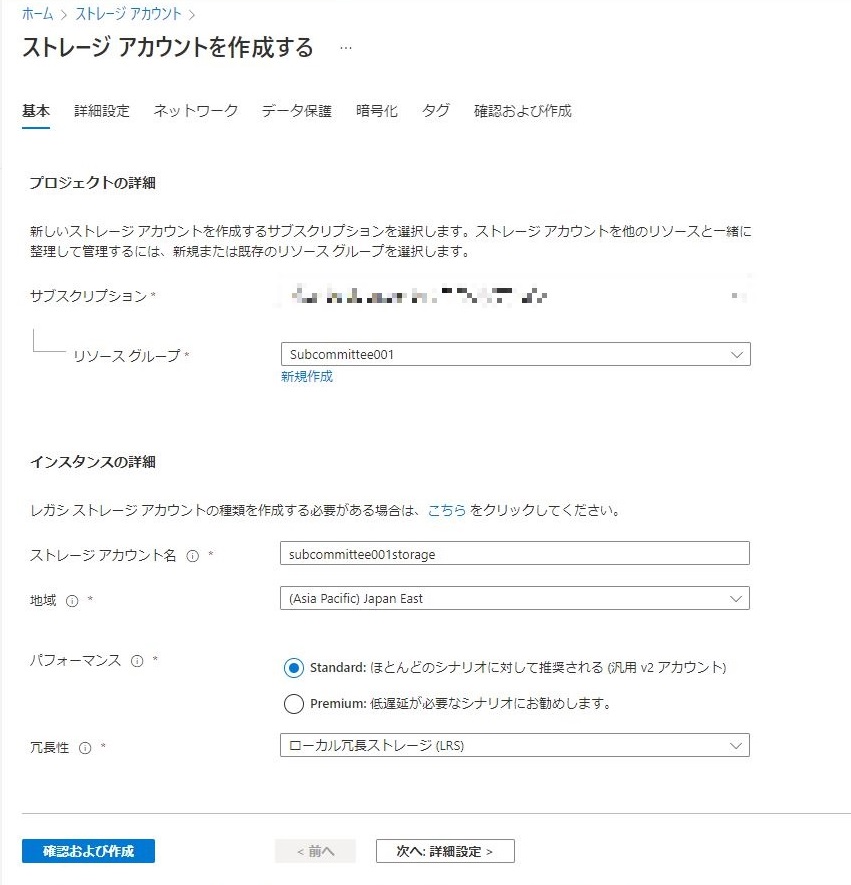Switch to the 詳細設定 tab
Image resolution: width=851 pixels, height=885 pixels.
click(102, 111)
